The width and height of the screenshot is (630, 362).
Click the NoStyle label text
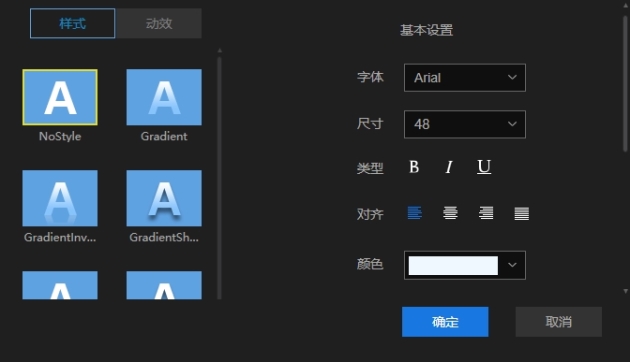pyautogui.click(x=60, y=137)
